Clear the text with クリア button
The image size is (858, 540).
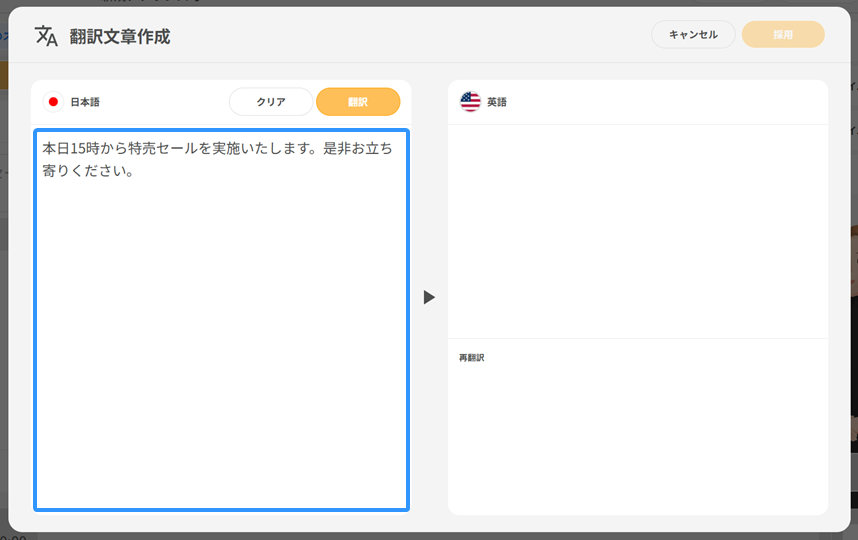click(x=271, y=102)
